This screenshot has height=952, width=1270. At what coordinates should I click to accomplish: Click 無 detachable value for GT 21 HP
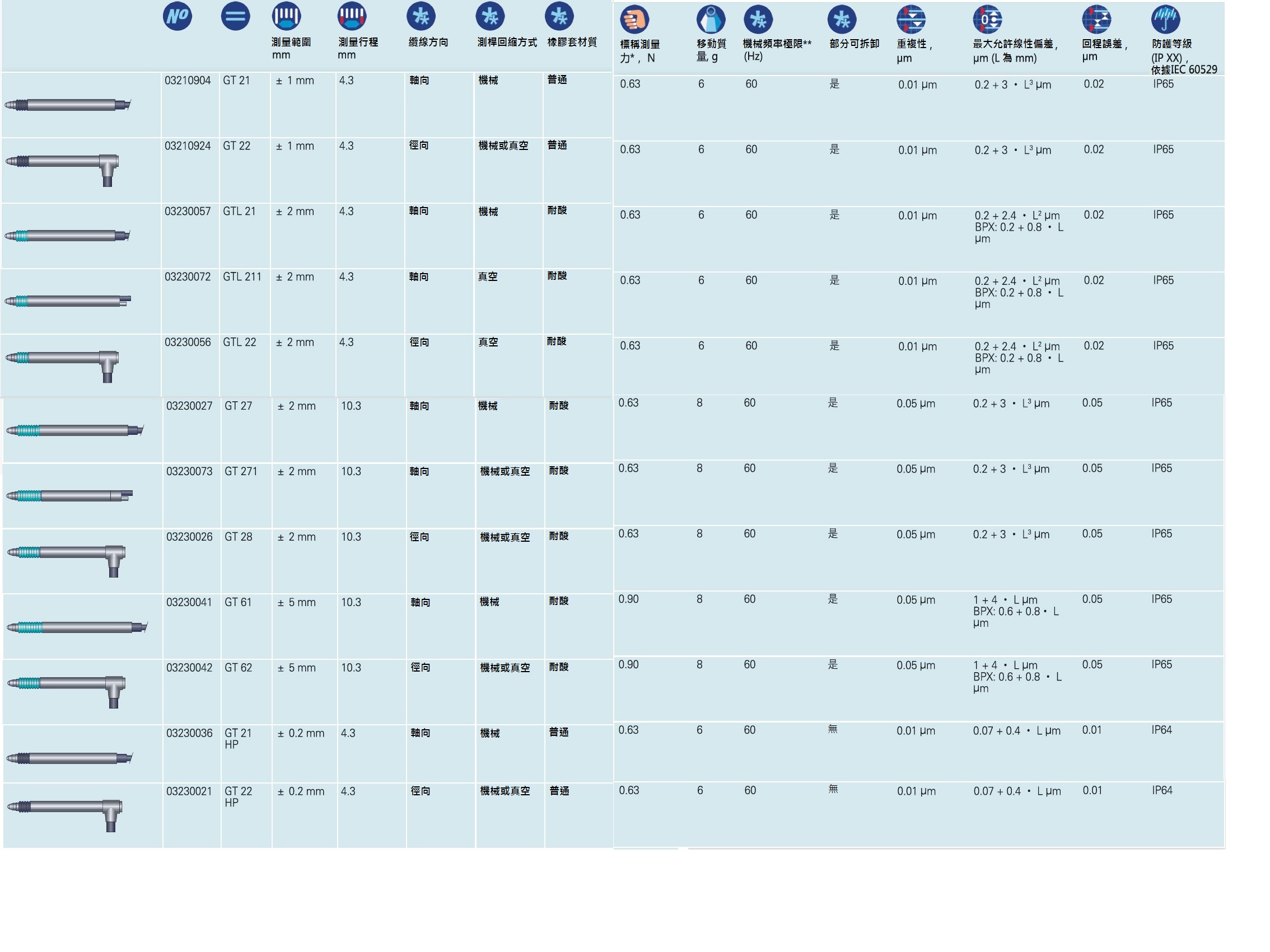833,729
